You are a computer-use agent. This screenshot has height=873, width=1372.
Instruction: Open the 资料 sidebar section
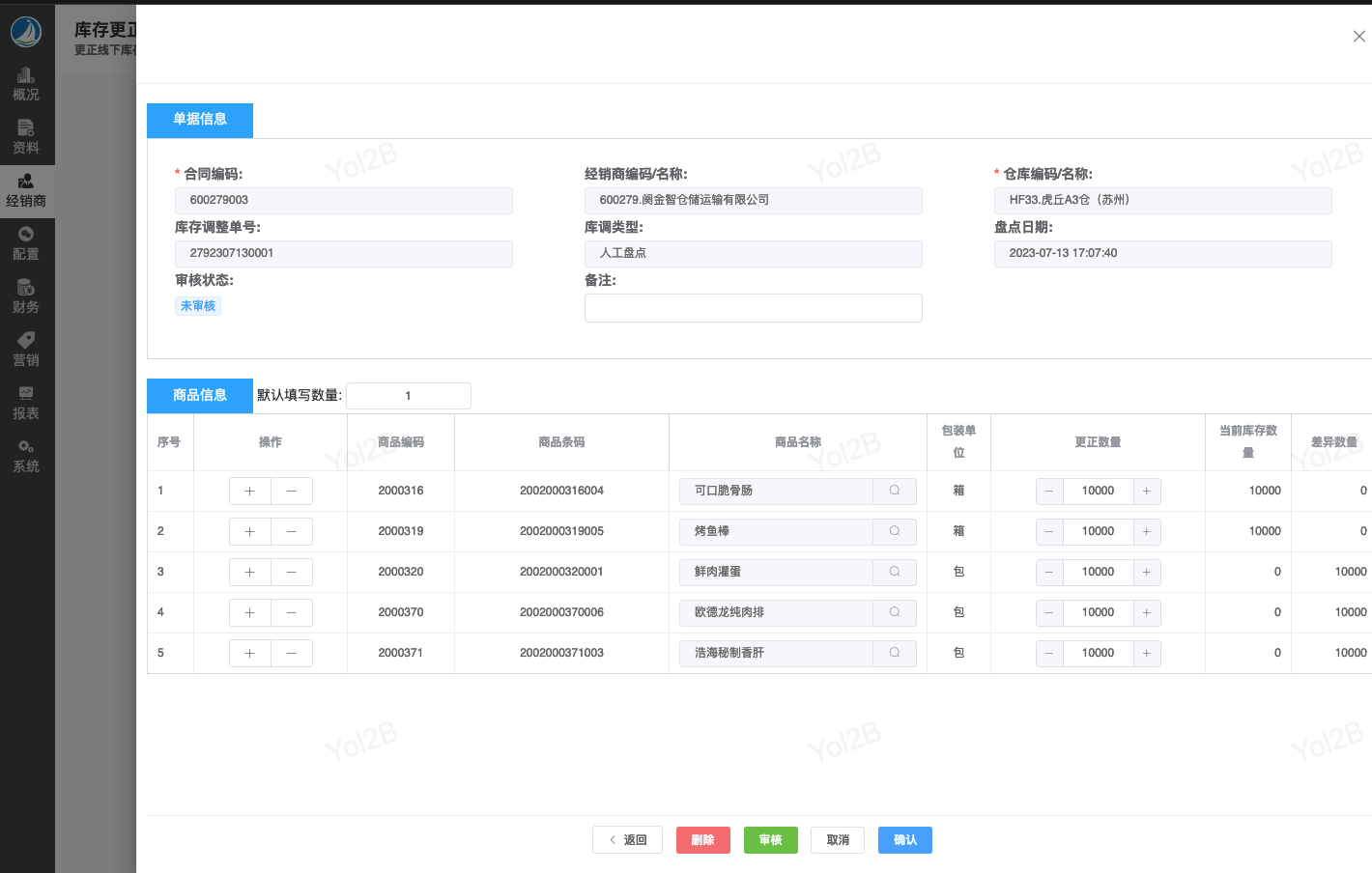pos(26,137)
